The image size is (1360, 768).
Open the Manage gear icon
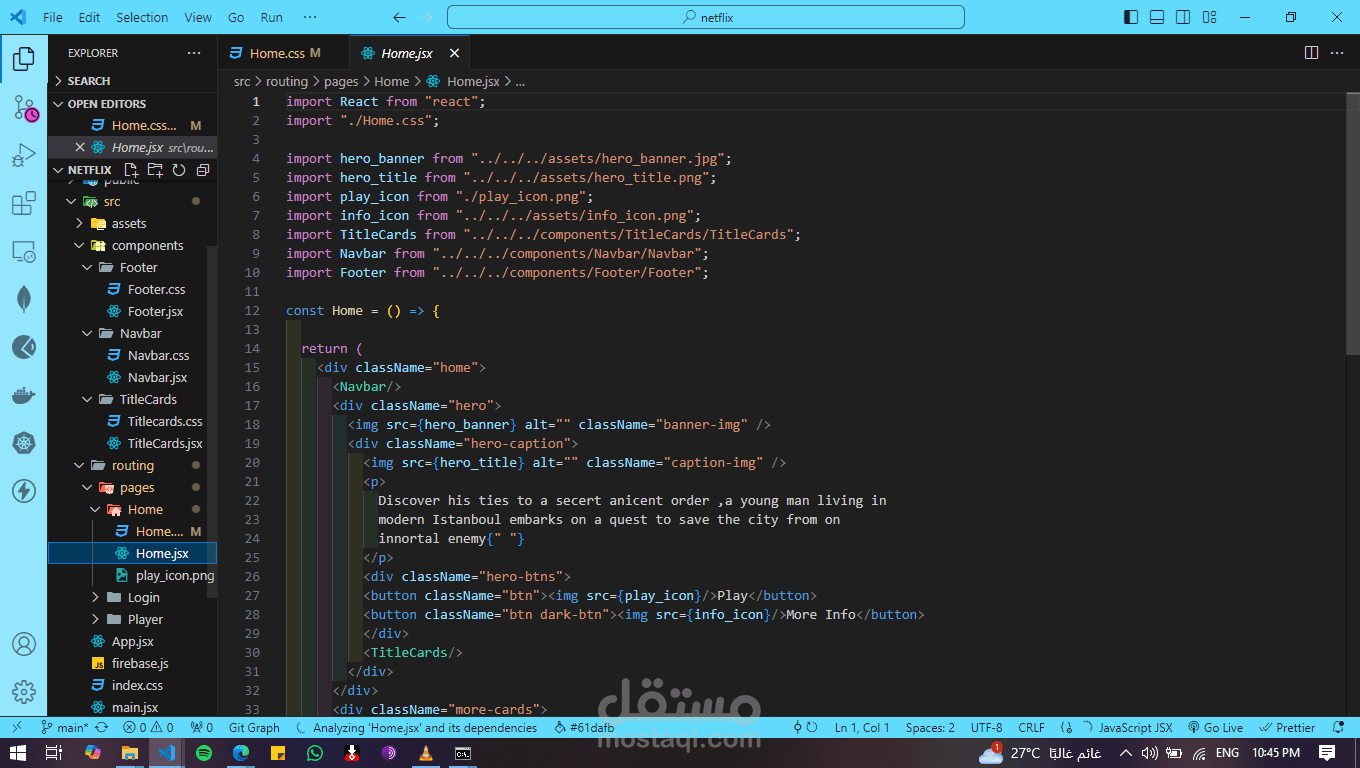click(x=24, y=692)
